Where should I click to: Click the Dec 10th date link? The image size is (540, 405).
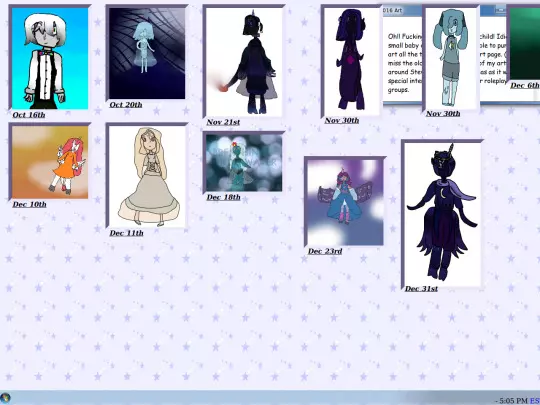click(x=29, y=204)
